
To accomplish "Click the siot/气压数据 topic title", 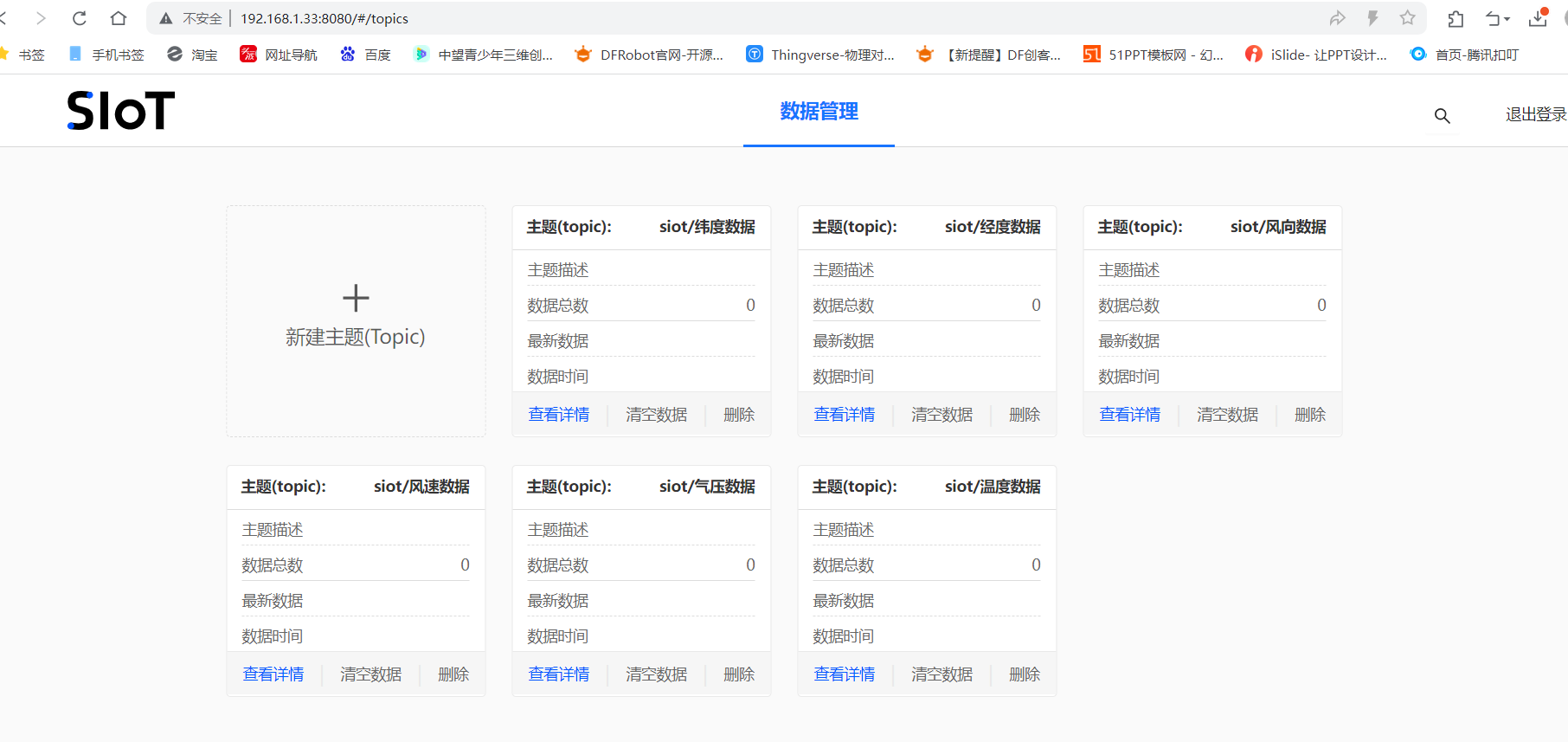I will (707, 487).
